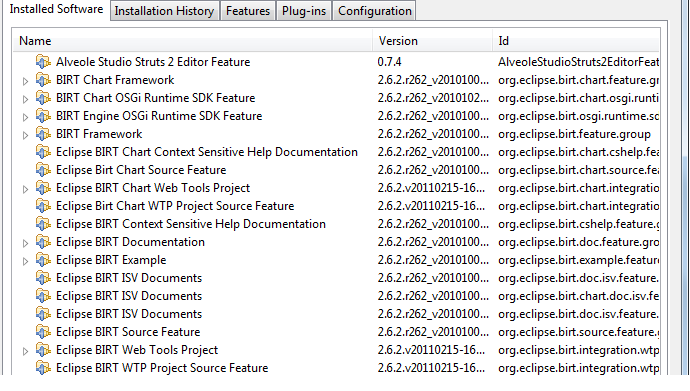690x391 pixels.
Task: Open the Installation History tab
Action: pyautogui.click(x=164, y=11)
